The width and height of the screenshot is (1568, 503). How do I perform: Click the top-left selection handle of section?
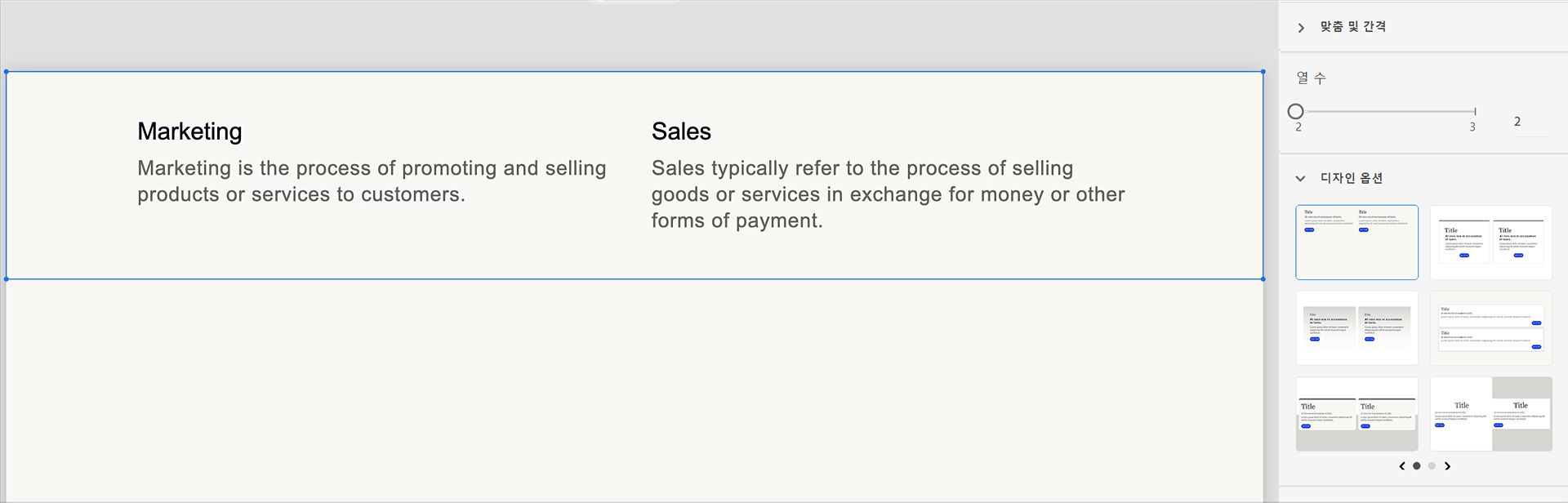[x=7, y=72]
